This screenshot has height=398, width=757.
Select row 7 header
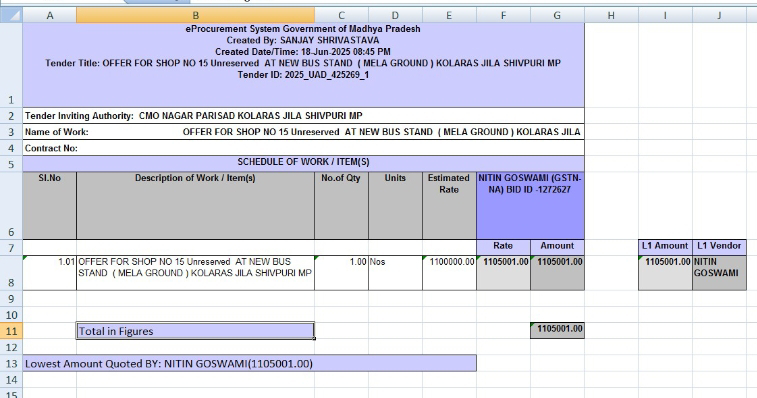(x=11, y=248)
